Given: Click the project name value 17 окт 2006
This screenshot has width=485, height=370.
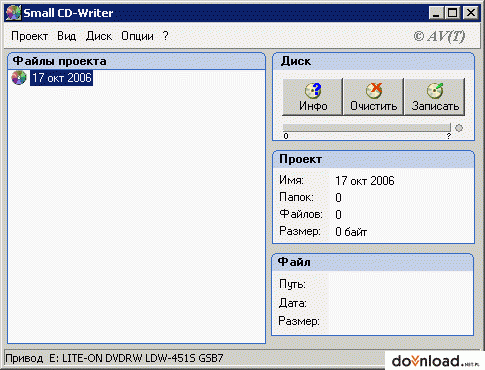Looking at the screenshot, I should (365, 181).
